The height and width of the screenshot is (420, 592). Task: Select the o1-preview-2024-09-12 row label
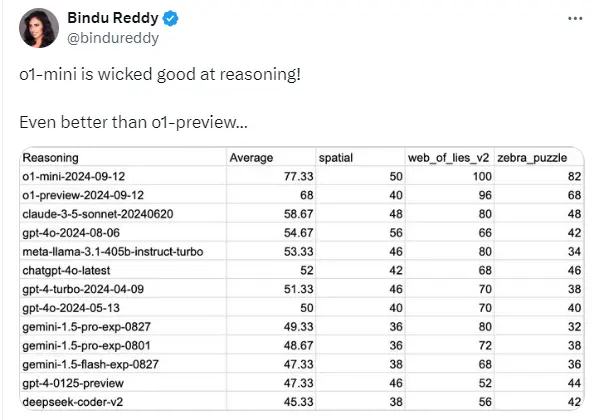click(83, 195)
